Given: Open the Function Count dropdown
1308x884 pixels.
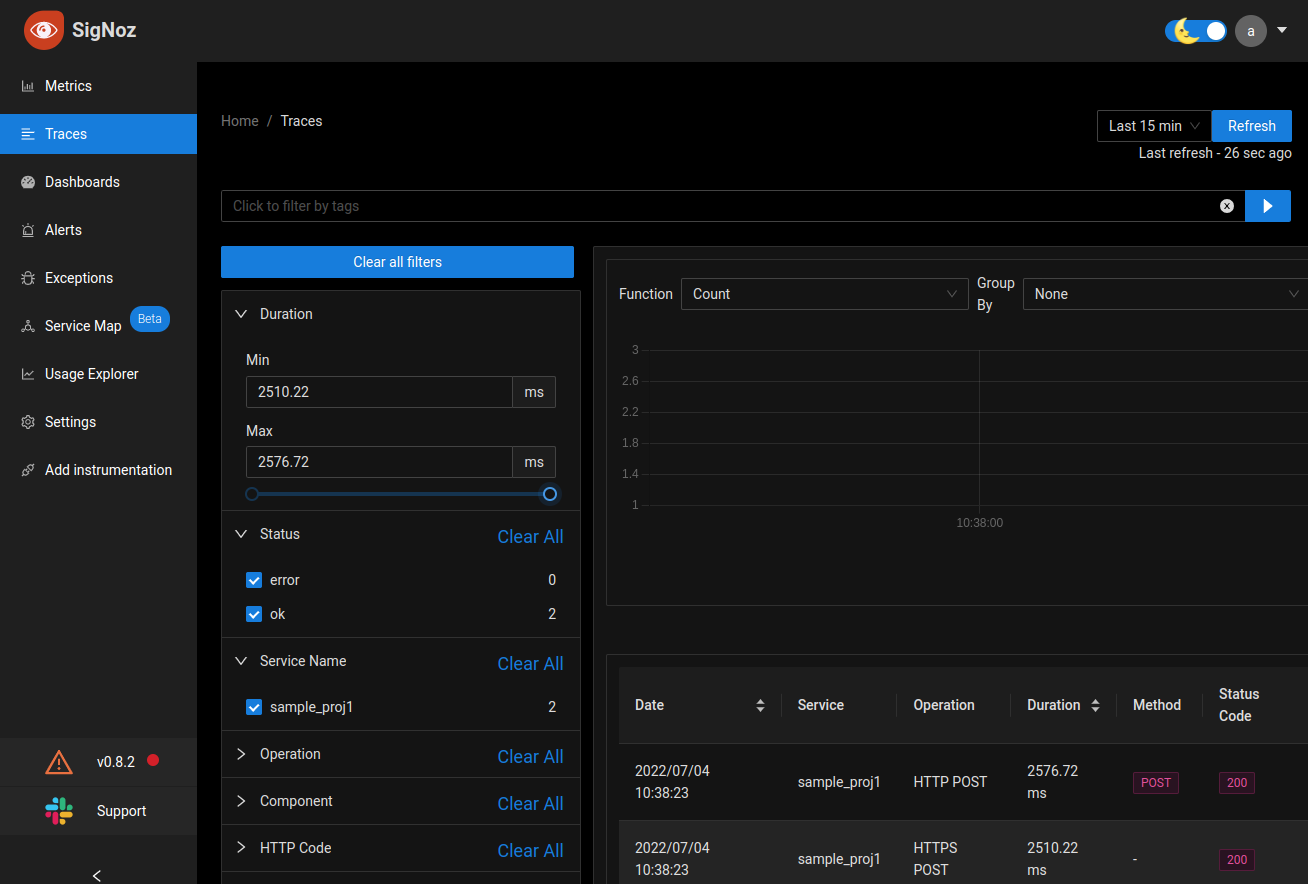Looking at the screenshot, I should [824, 294].
